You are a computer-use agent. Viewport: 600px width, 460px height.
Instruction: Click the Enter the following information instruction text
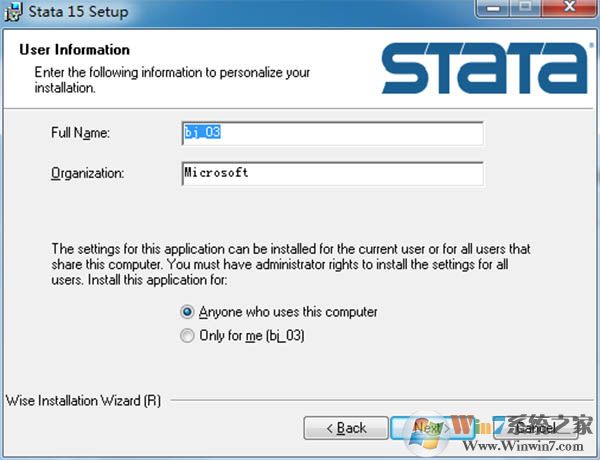click(x=172, y=80)
